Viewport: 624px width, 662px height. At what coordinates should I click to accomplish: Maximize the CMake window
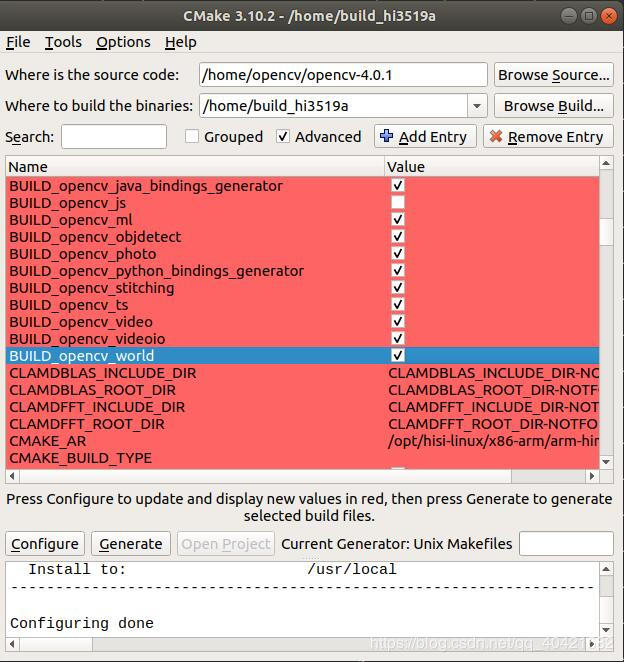(x=589, y=16)
